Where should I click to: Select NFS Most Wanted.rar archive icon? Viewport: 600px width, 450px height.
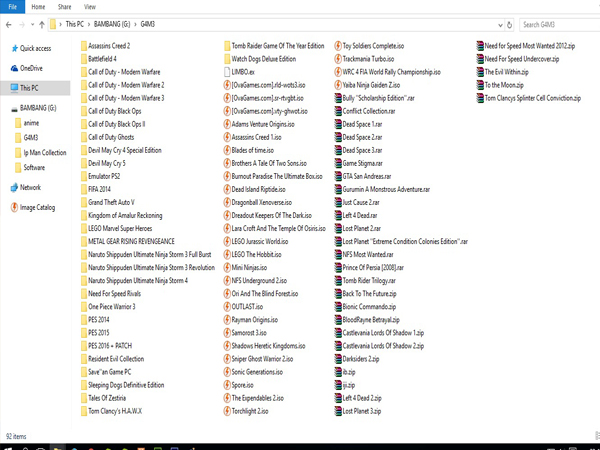pyautogui.click(x=338, y=255)
